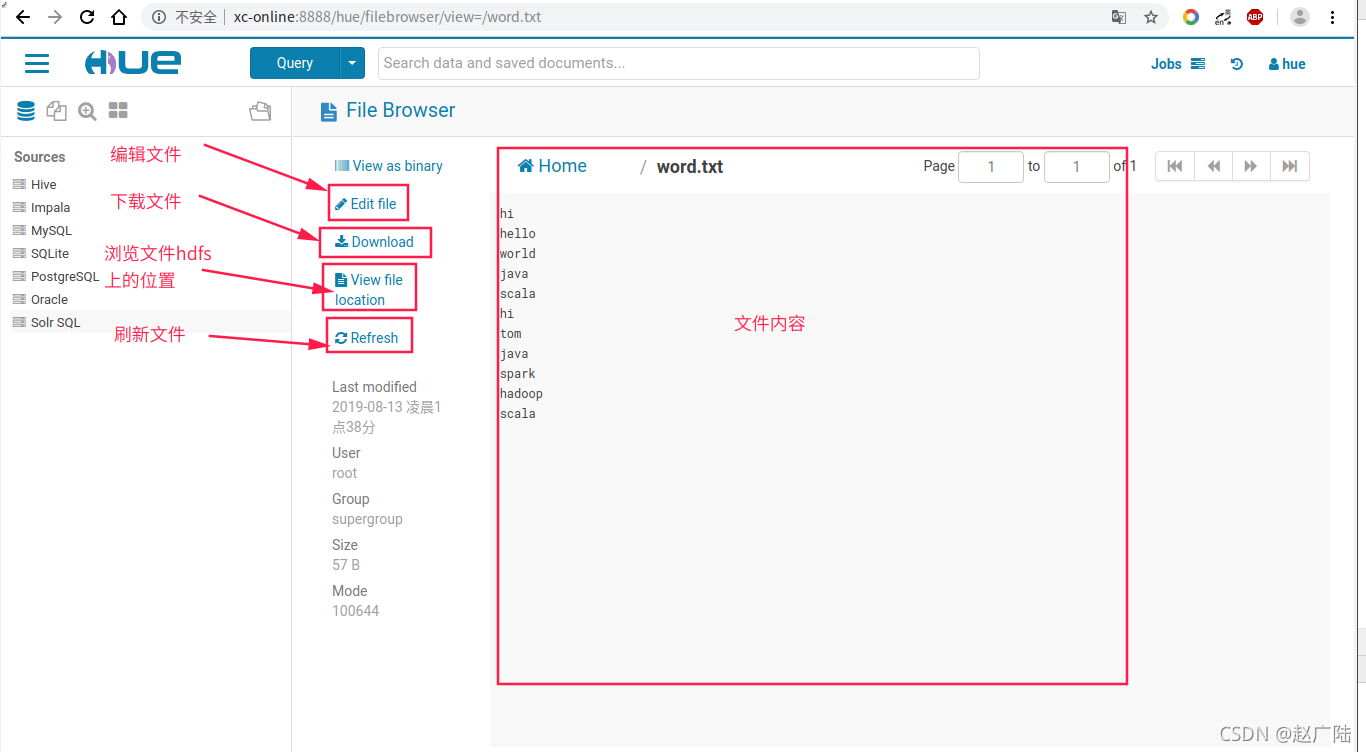Image resolution: width=1366 pixels, height=752 pixels.
Task: Open the grid apps icon in left panel
Action: pyautogui.click(x=118, y=110)
